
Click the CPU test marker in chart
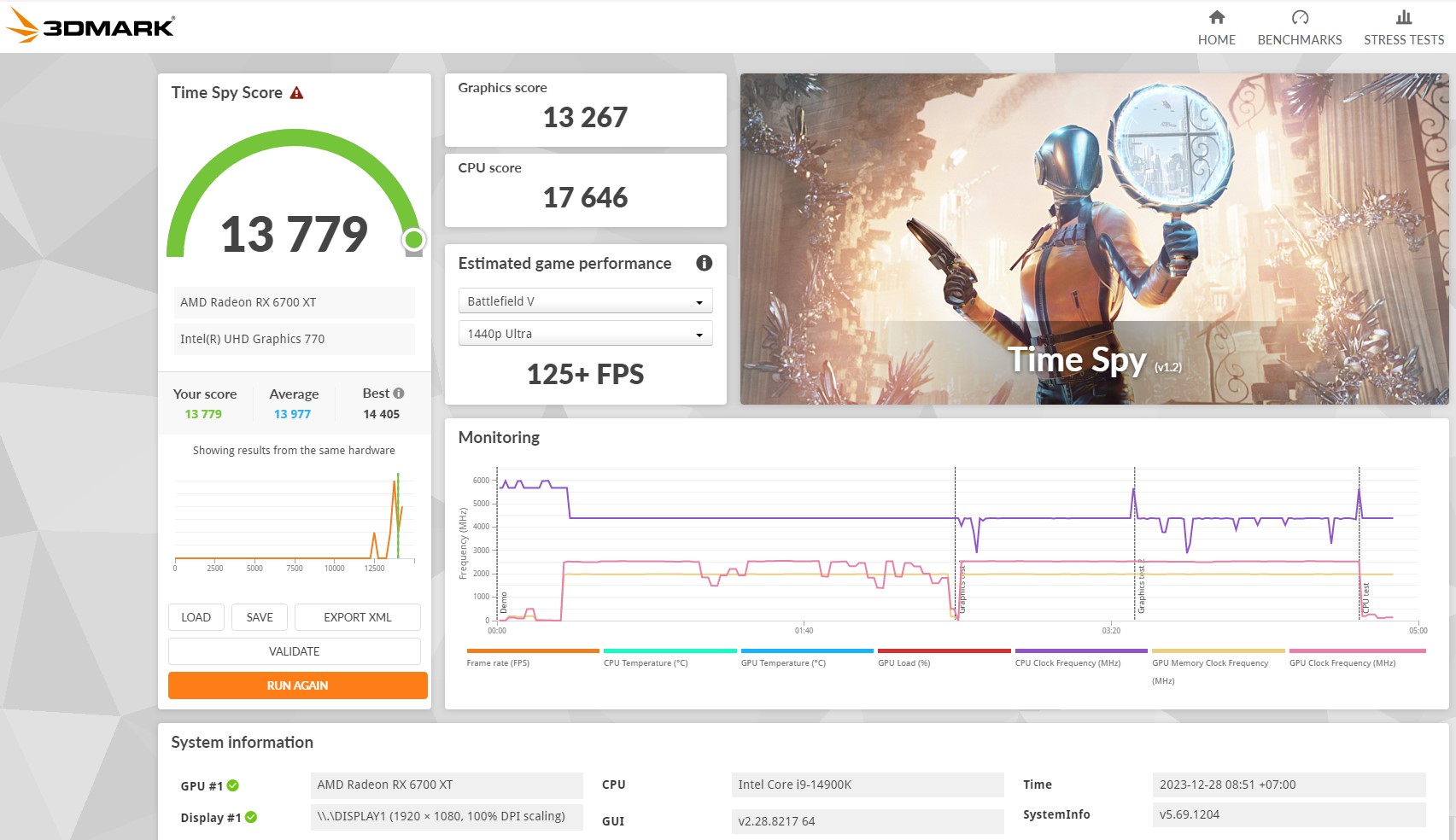point(1365,599)
